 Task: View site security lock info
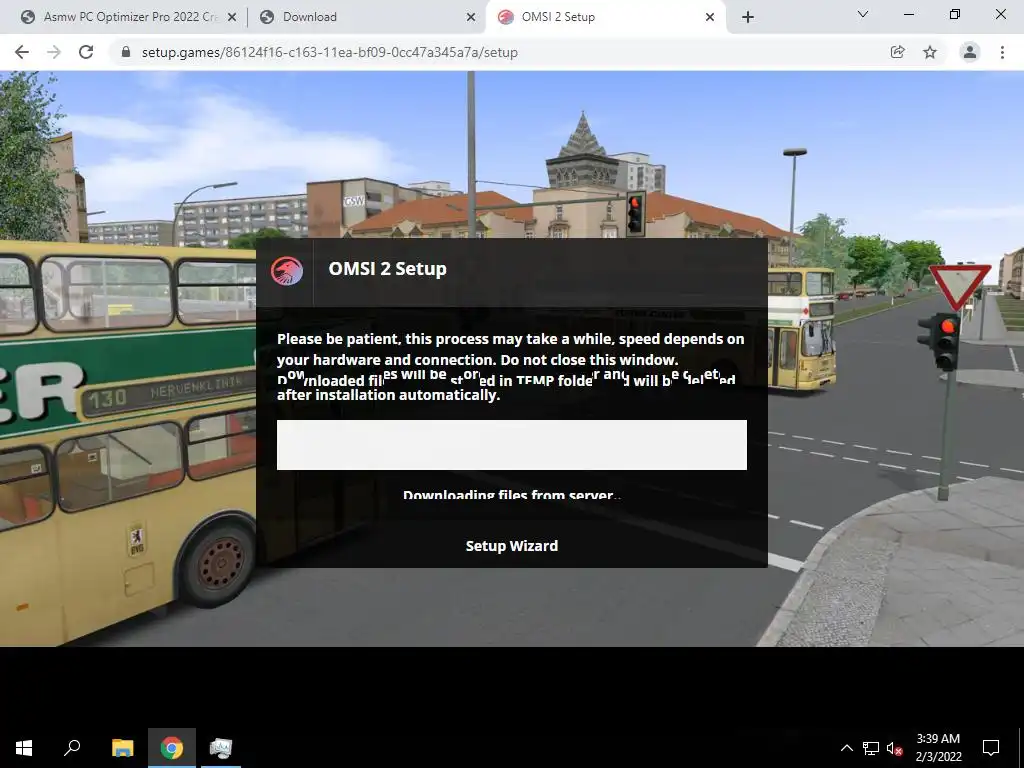[x=126, y=52]
